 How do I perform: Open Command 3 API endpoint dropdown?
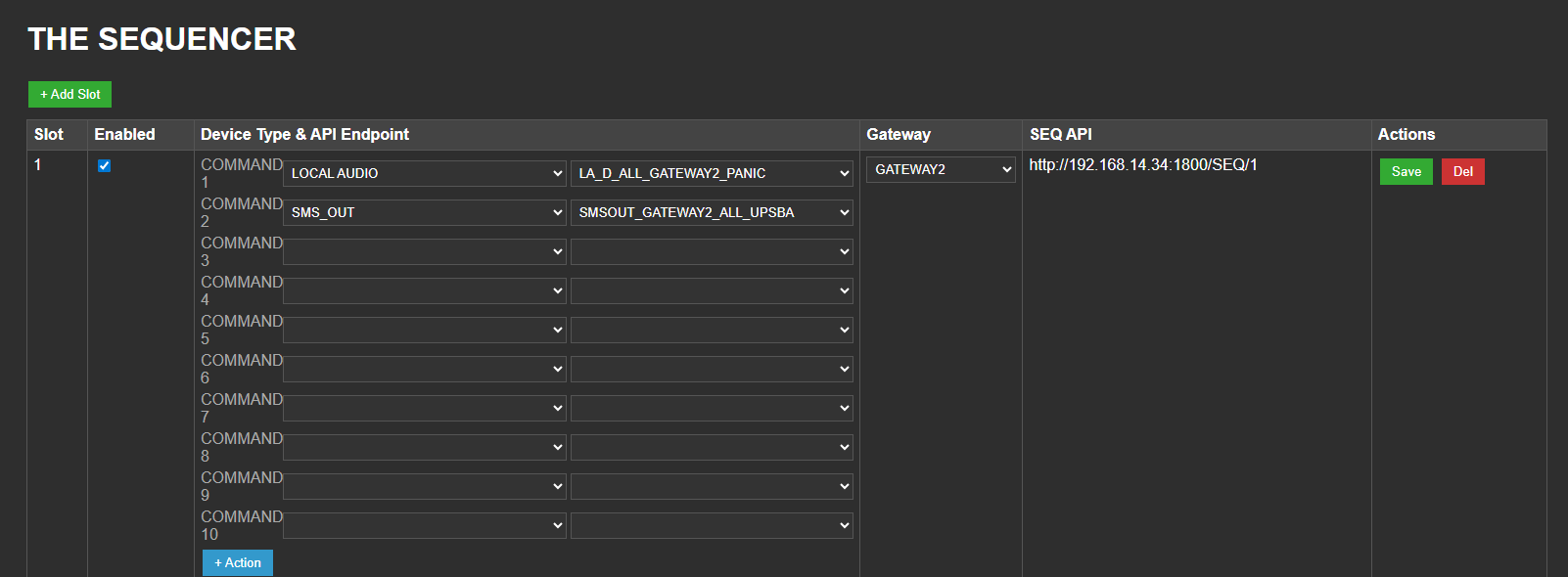tap(712, 251)
